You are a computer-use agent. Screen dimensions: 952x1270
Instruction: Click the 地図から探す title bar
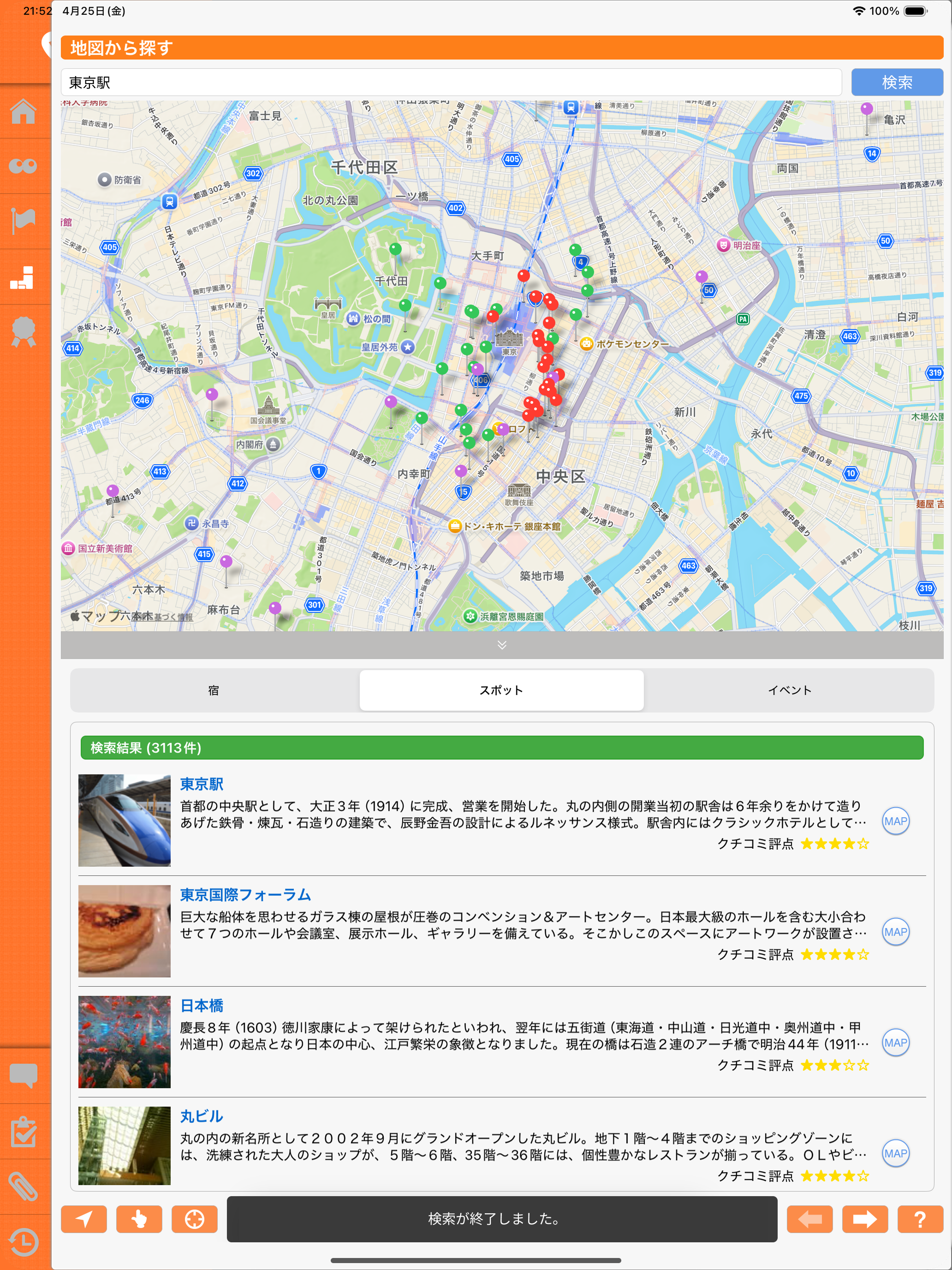pos(502,48)
